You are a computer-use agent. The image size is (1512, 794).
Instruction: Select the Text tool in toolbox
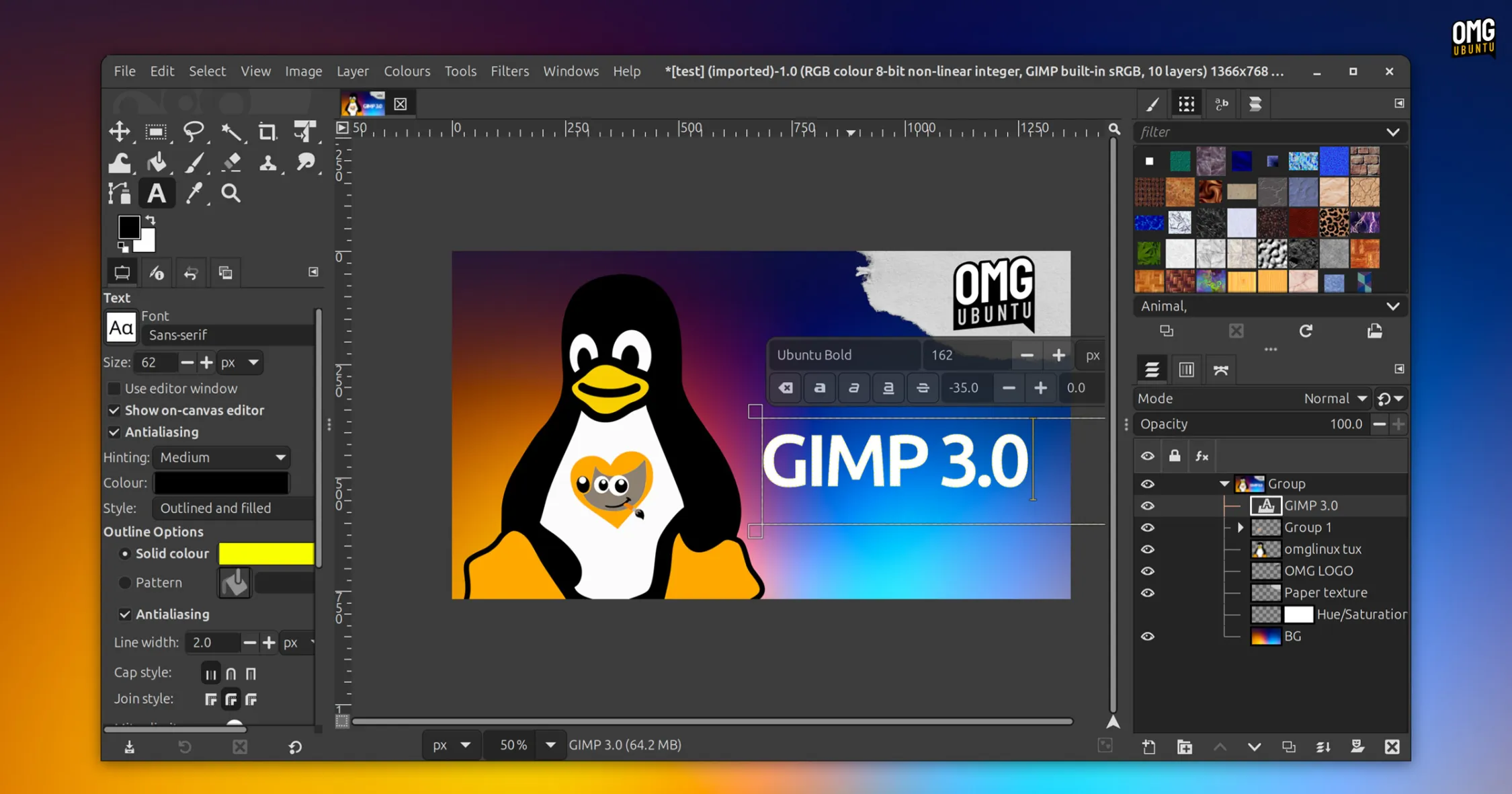(x=157, y=194)
